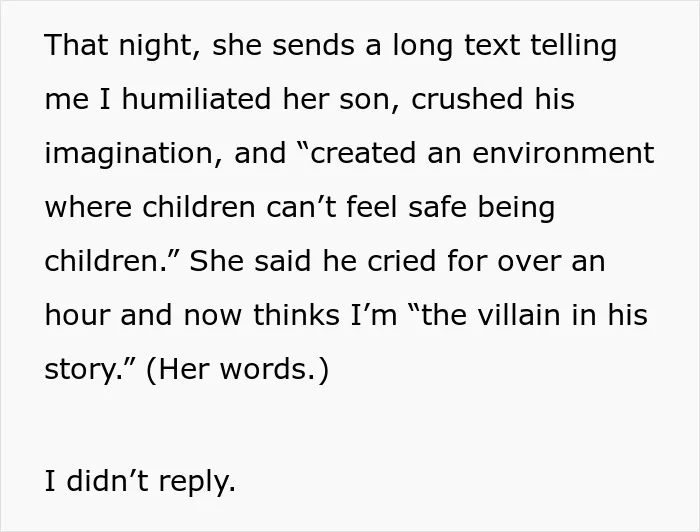
Task: Click the phrase "can't feel safe"
Action: 367,208
